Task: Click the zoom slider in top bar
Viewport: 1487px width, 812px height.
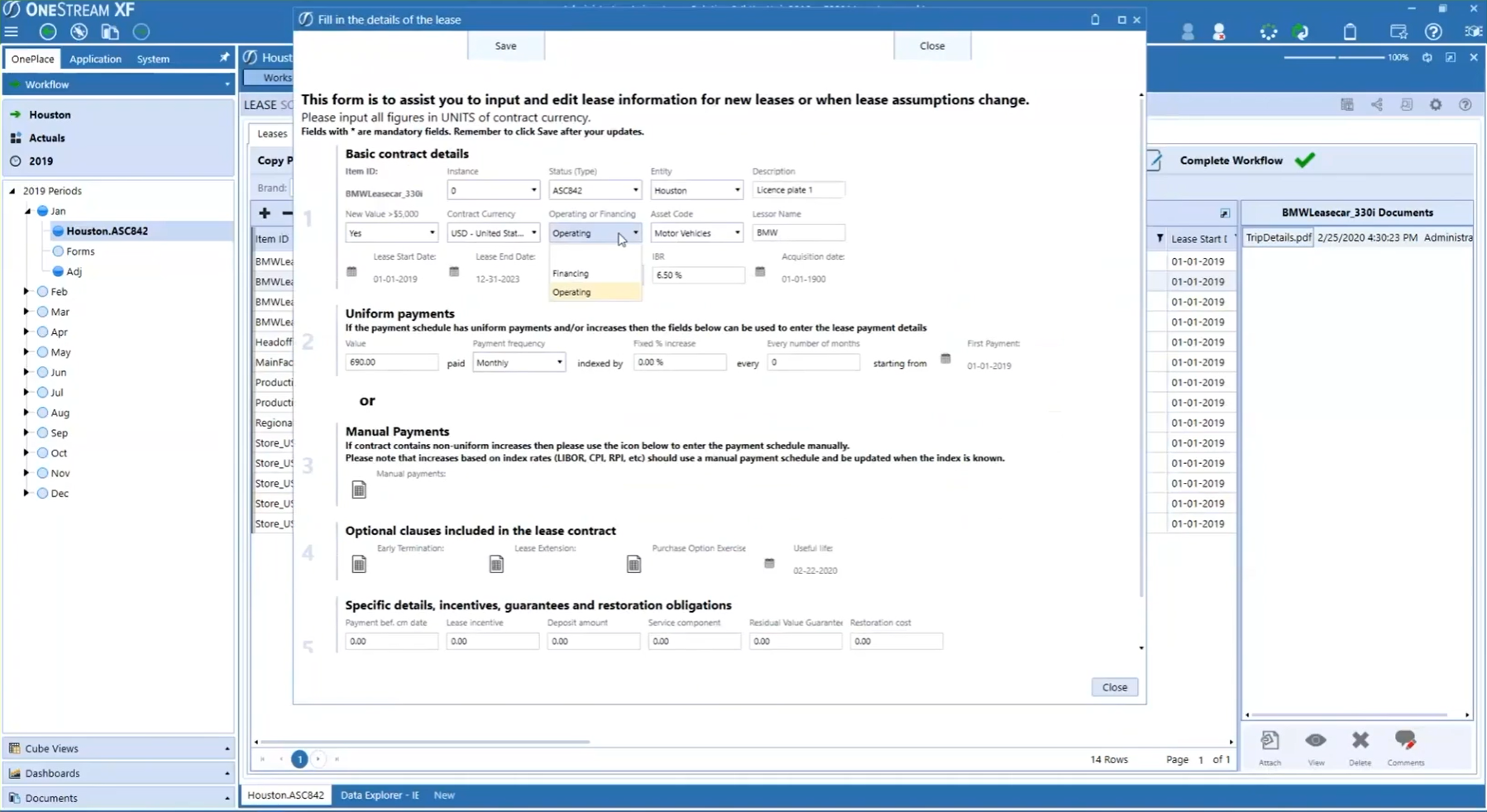Action: [1333, 58]
